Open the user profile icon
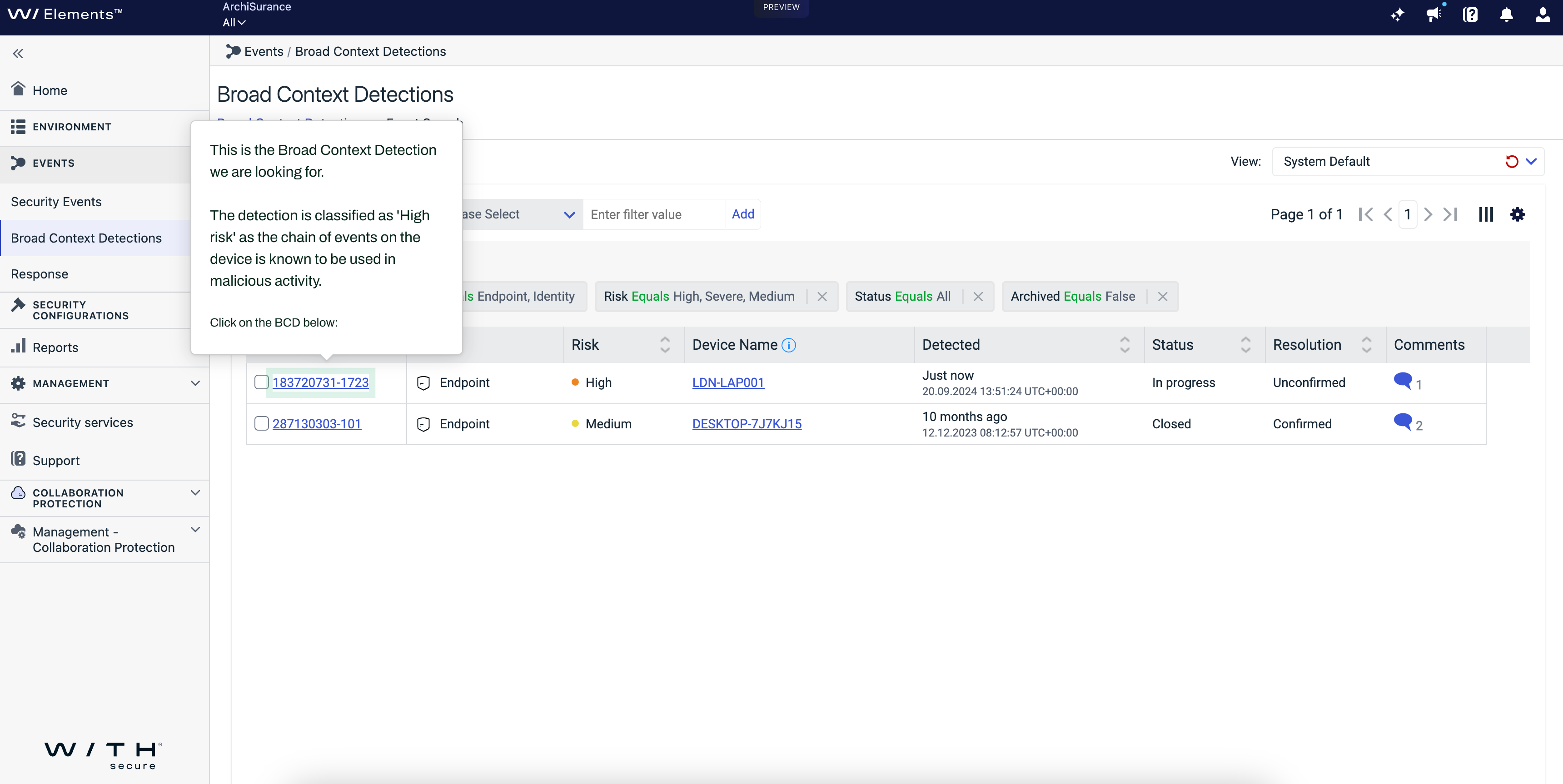1563x784 pixels. point(1543,15)
